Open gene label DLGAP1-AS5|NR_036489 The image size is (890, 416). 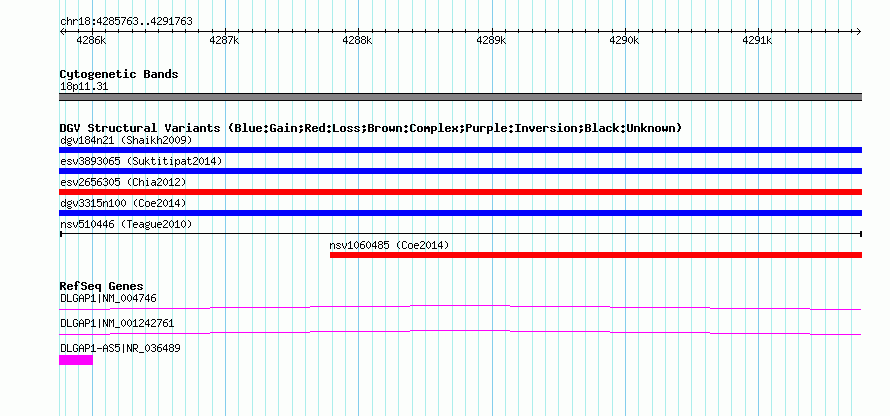pyautogui.click(x=120, y=348)
